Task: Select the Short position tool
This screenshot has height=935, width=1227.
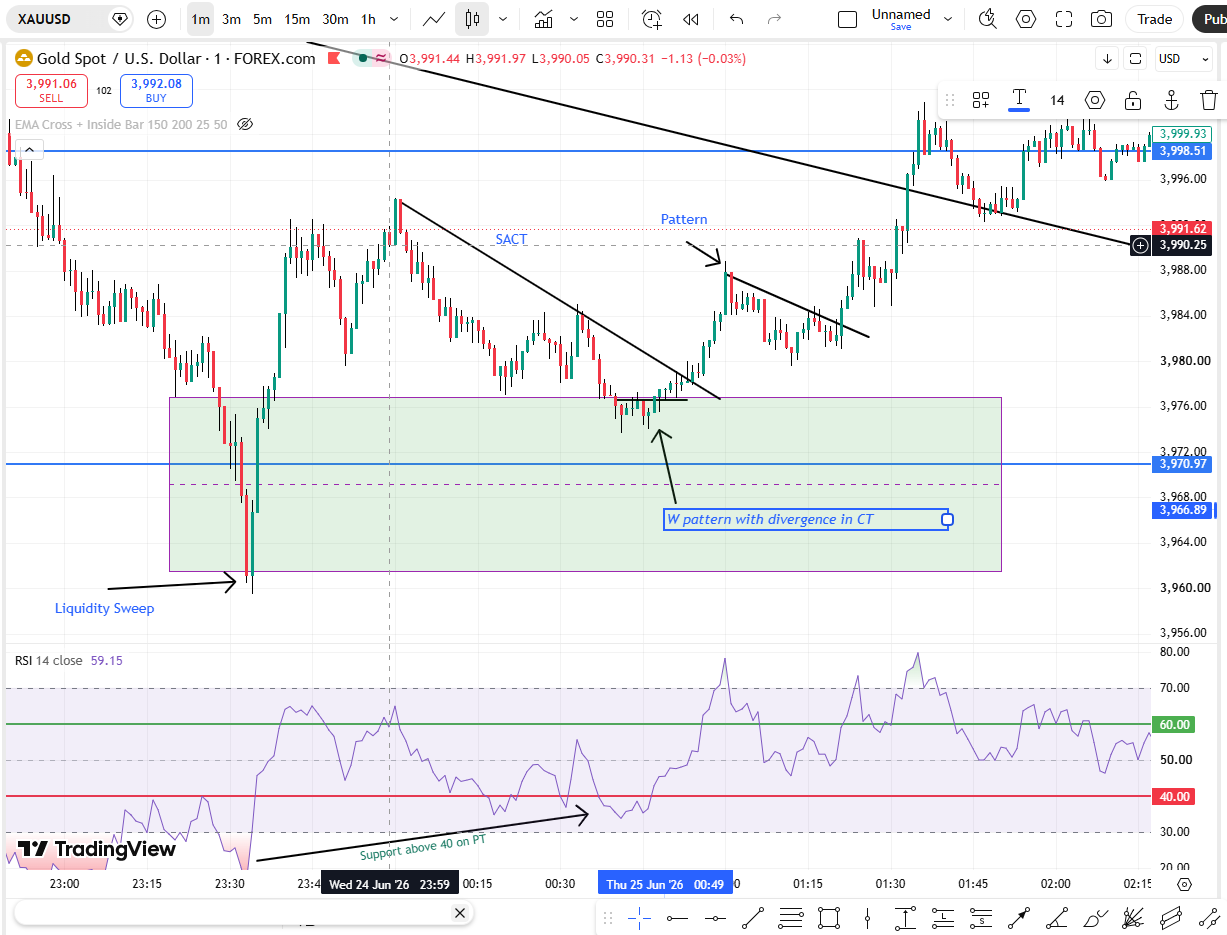Action: point(982,917)
